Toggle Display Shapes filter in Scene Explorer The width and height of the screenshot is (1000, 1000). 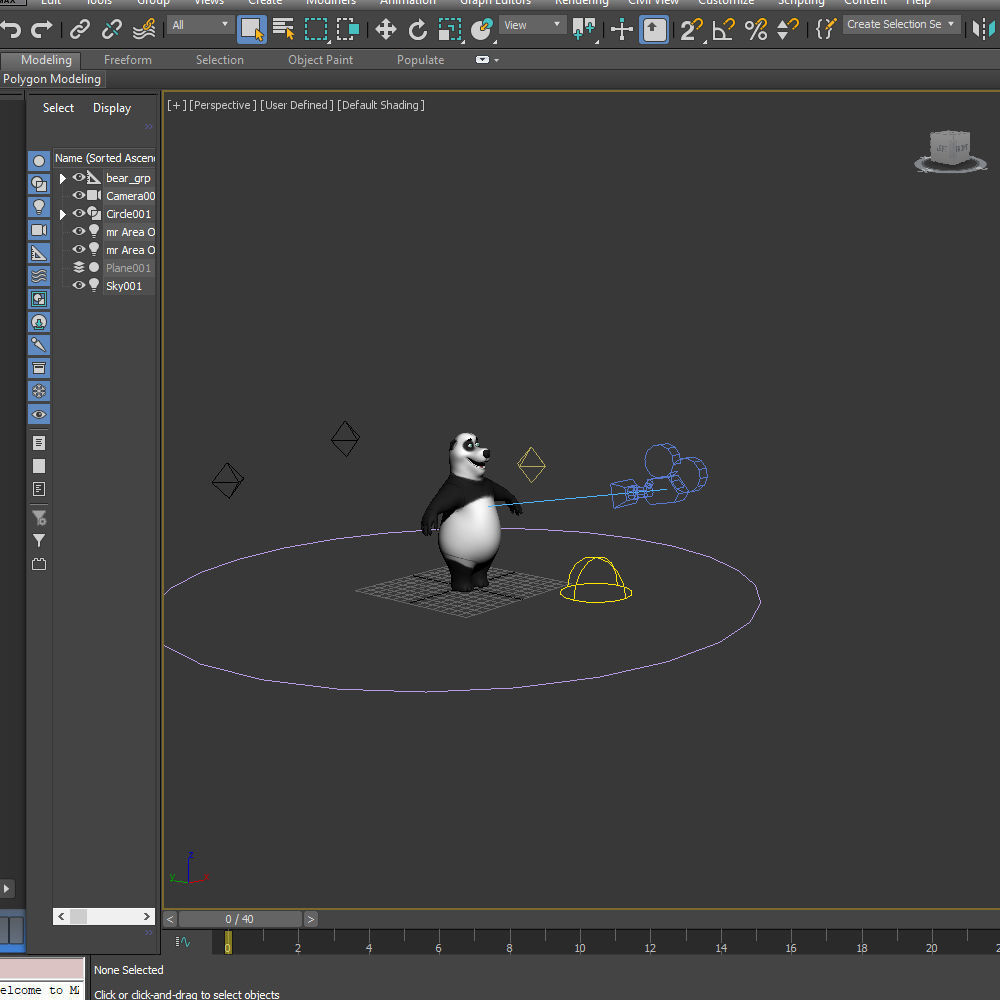39,184
